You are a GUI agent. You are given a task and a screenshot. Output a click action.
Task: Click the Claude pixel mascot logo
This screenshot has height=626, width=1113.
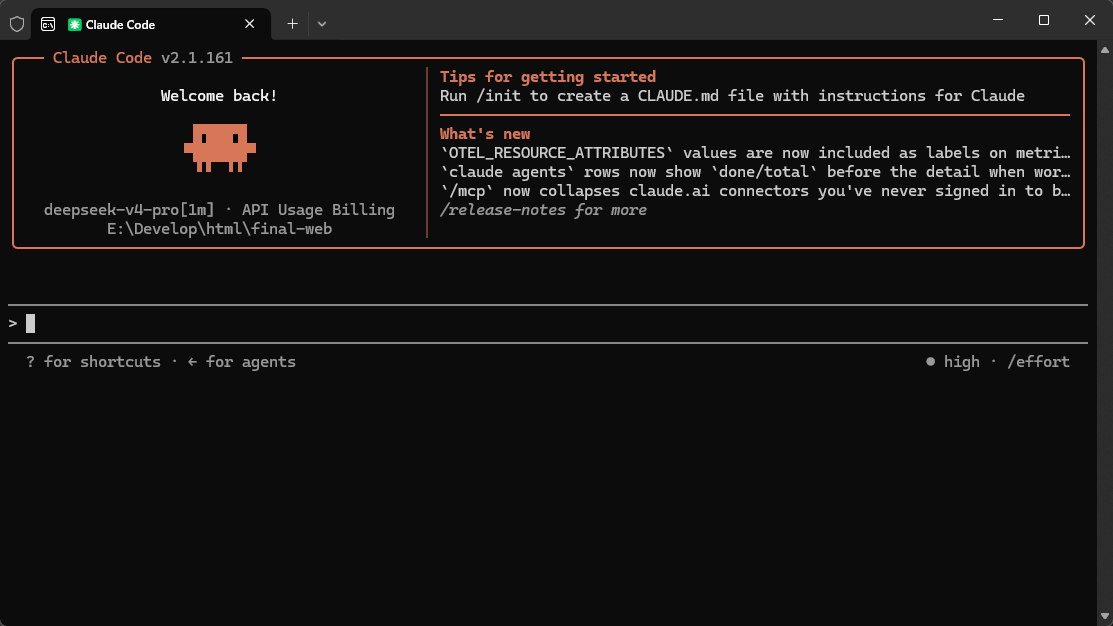[x=220, y=148]
